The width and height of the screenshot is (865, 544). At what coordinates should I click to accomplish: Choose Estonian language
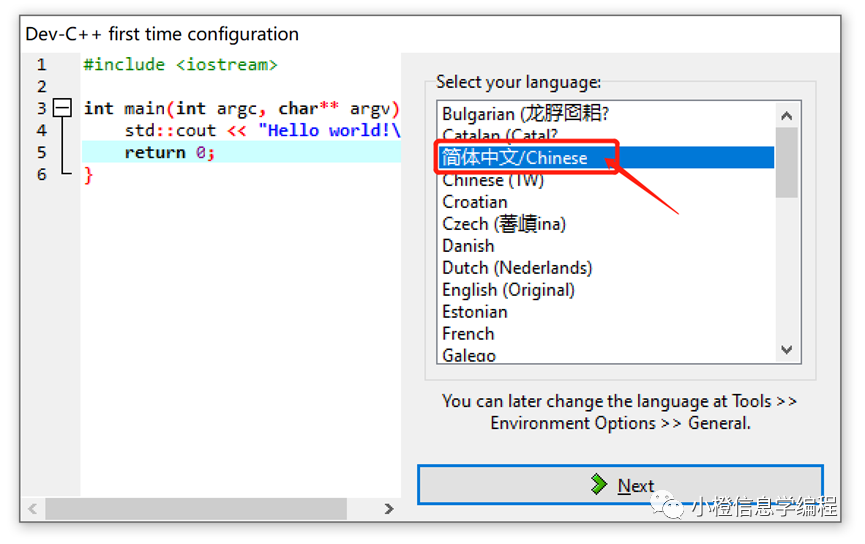606,312
